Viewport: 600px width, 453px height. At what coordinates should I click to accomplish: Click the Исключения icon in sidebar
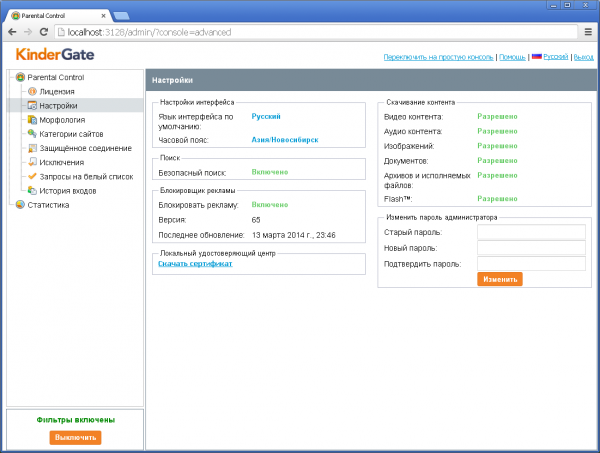pyautogui.click(x=32, y=161)
